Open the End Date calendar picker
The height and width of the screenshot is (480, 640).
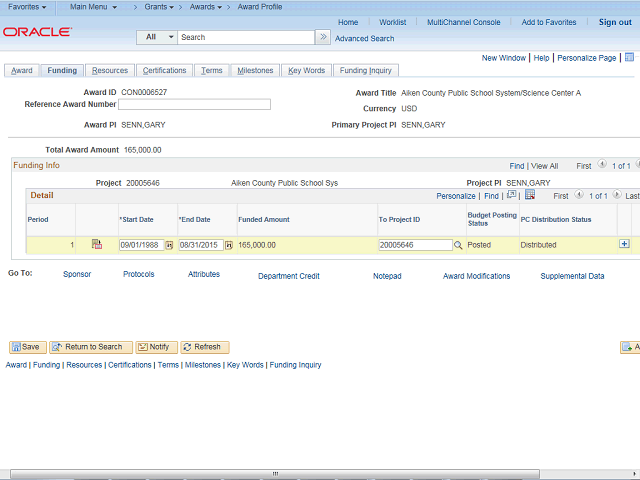(229, 245)
